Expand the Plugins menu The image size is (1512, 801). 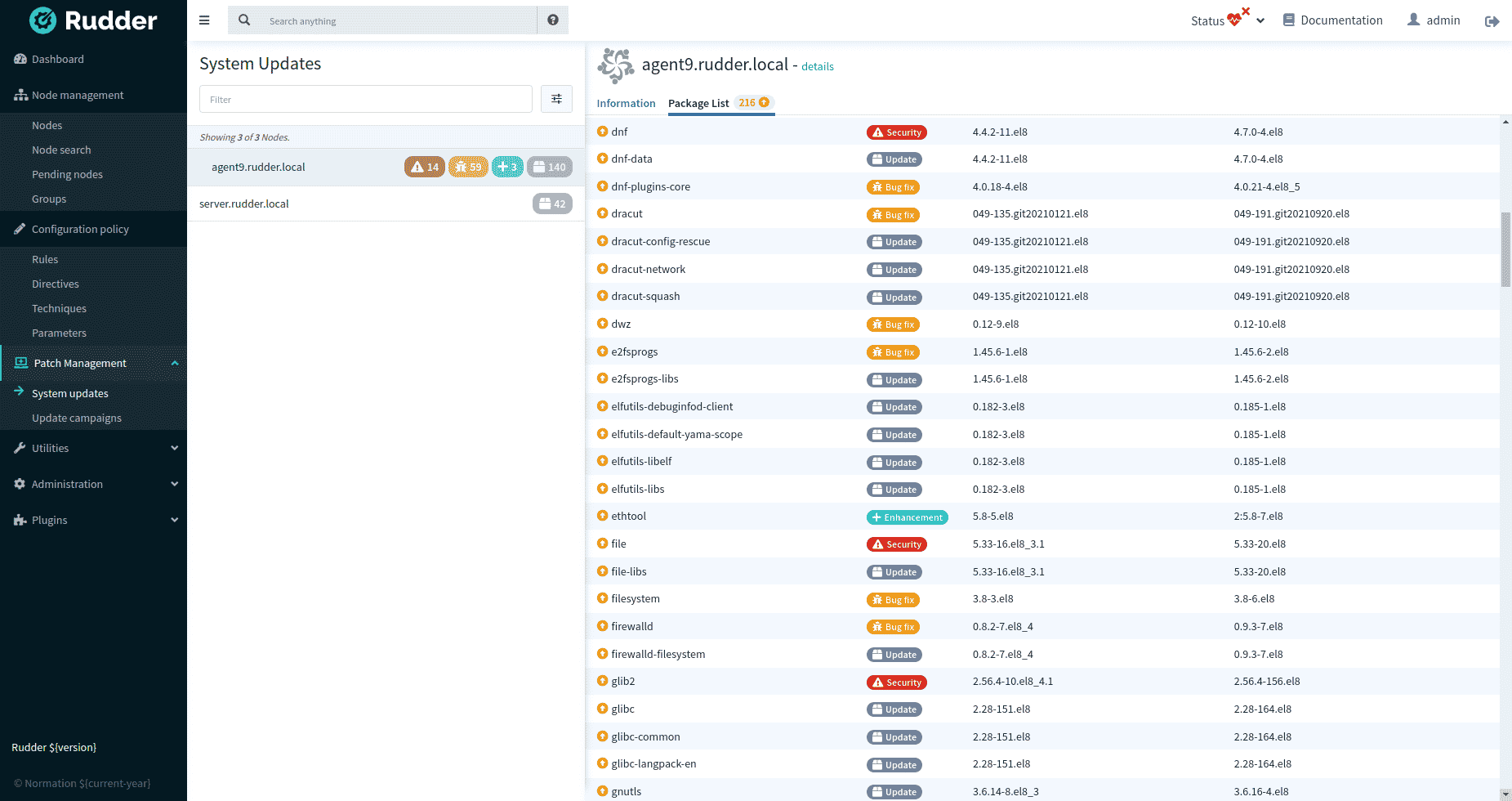93,520
